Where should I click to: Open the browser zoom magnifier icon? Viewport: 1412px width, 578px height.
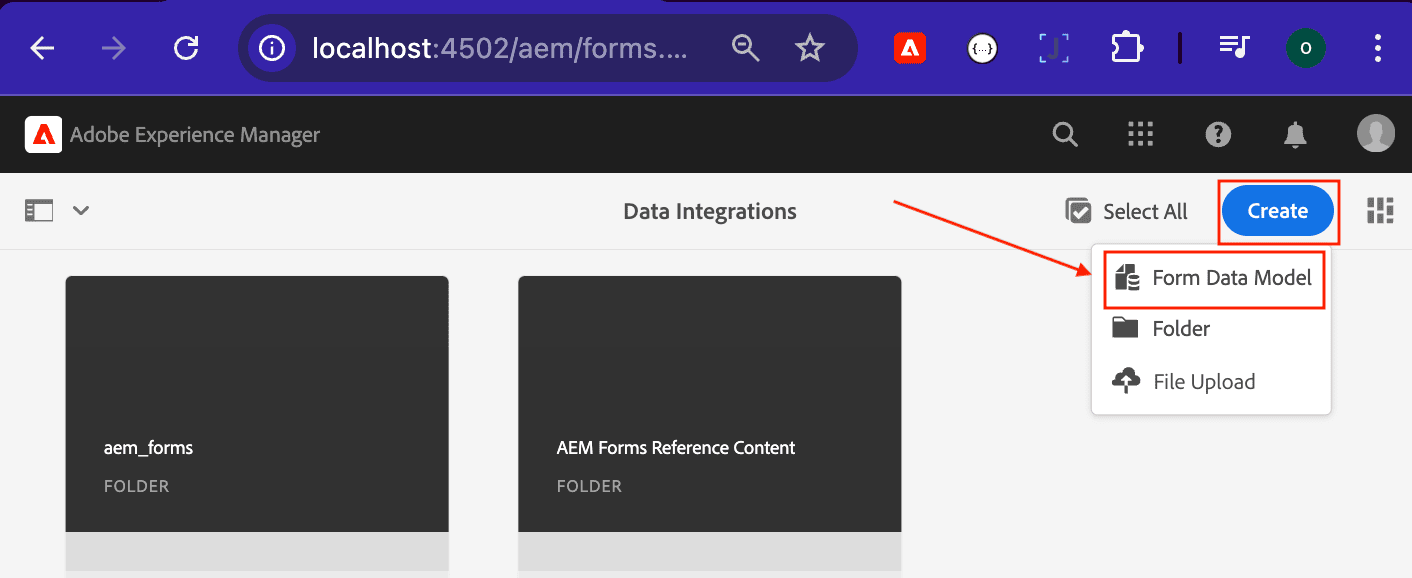[746, 48]
